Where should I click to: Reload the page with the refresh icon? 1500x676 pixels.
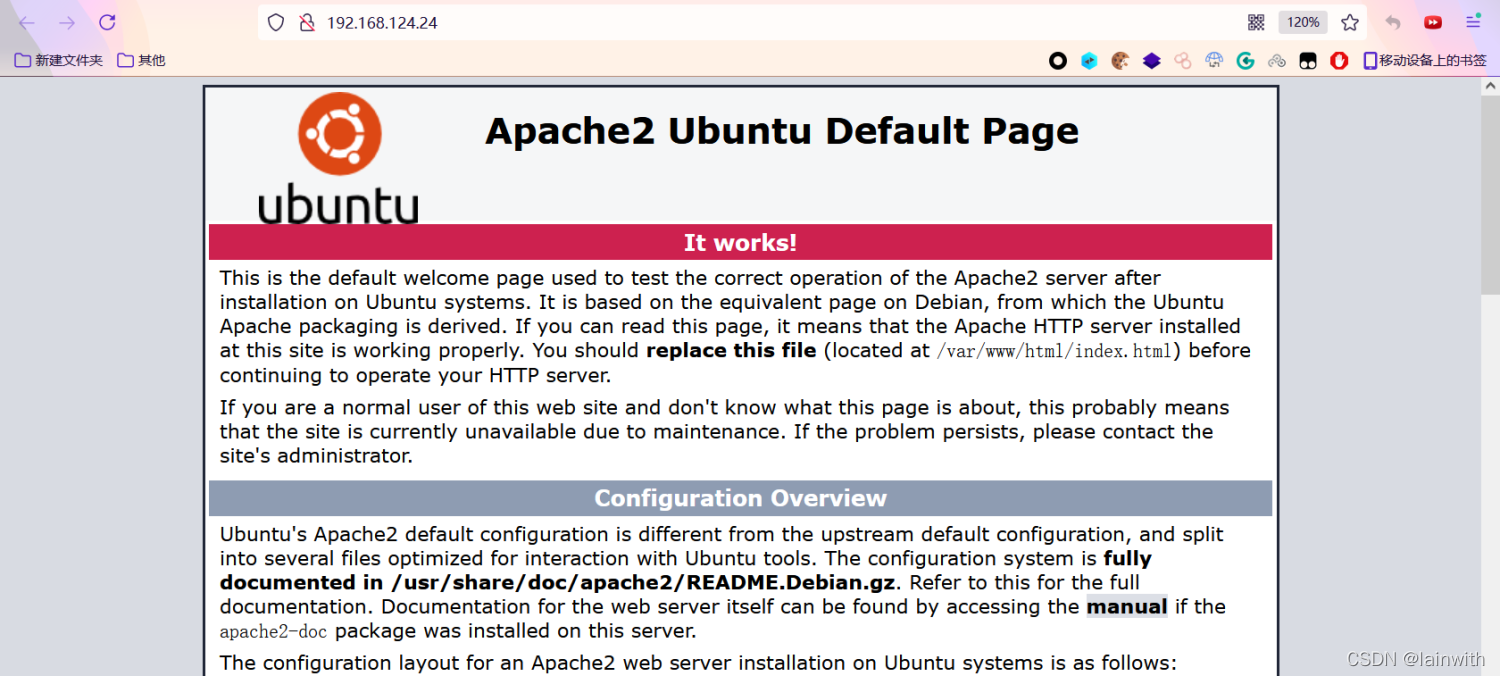(x=107, y=22)
